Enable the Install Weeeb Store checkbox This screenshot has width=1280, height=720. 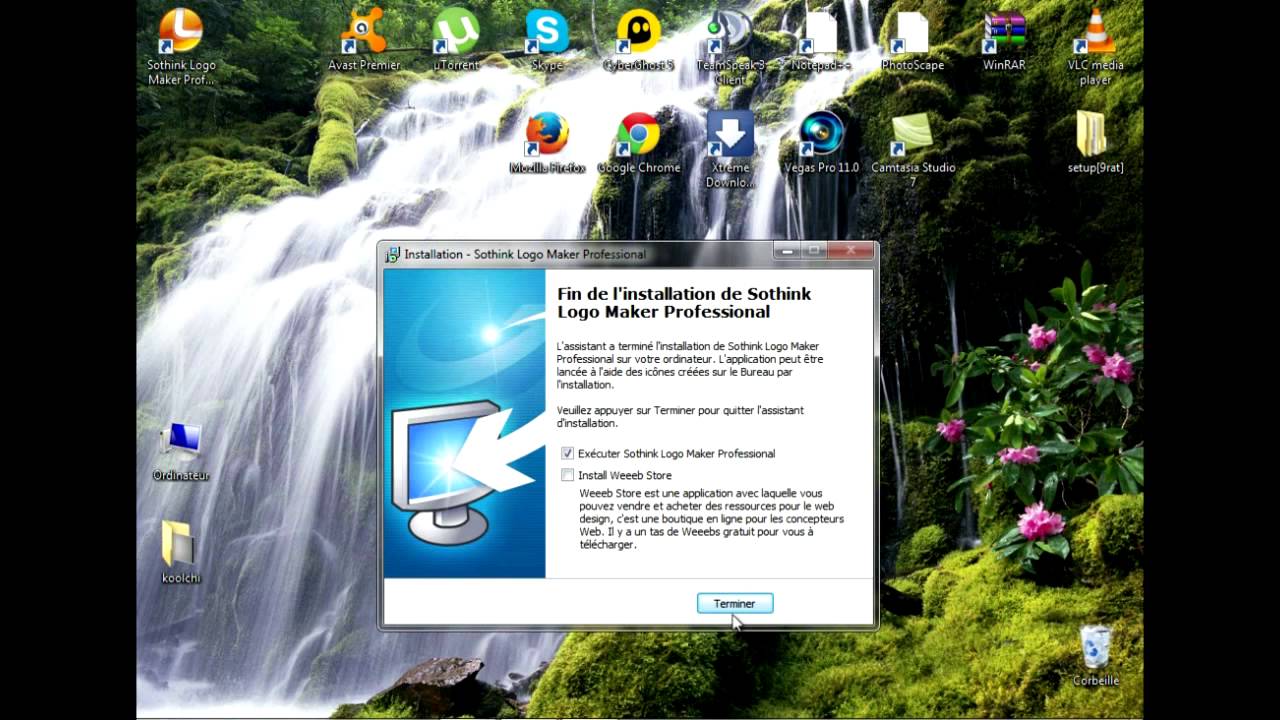(568, 476)
